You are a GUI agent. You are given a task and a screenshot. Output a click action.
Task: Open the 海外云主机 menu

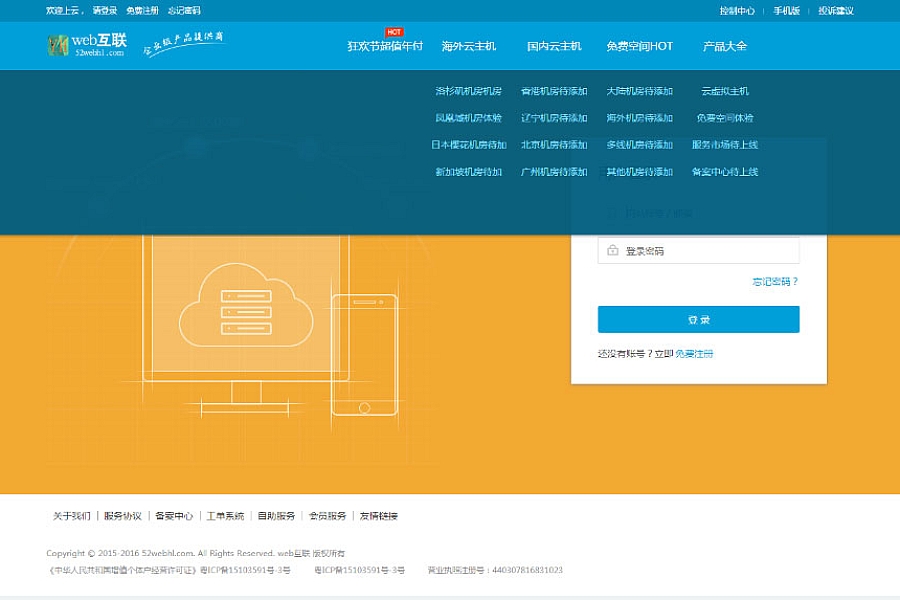(x=469, y=46)
